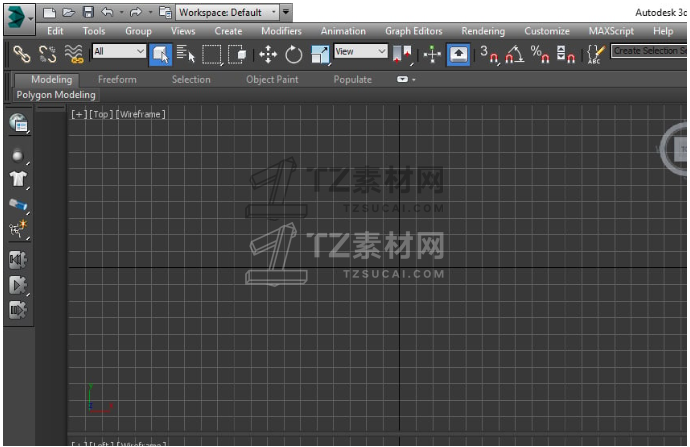Click the particle spark sidebar icon
The image size is (690, 447).
point(18,229)
